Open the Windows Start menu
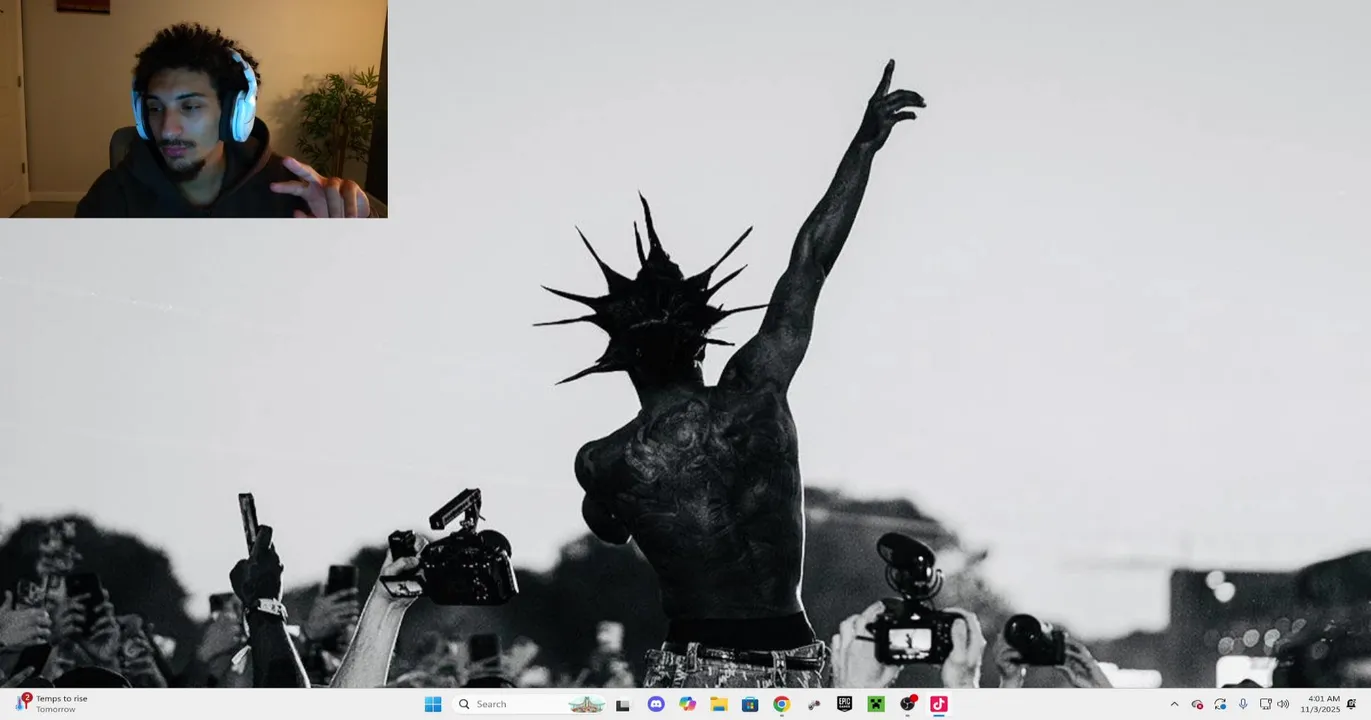Viewport: 1371px width, 720px height. pos(433,704)
